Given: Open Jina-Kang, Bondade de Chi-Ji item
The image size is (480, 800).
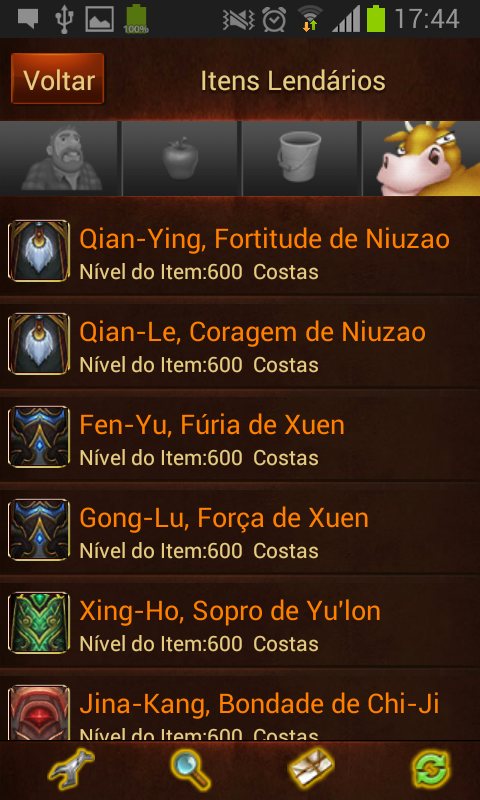Looking at the screenshot, I should 240,707.
